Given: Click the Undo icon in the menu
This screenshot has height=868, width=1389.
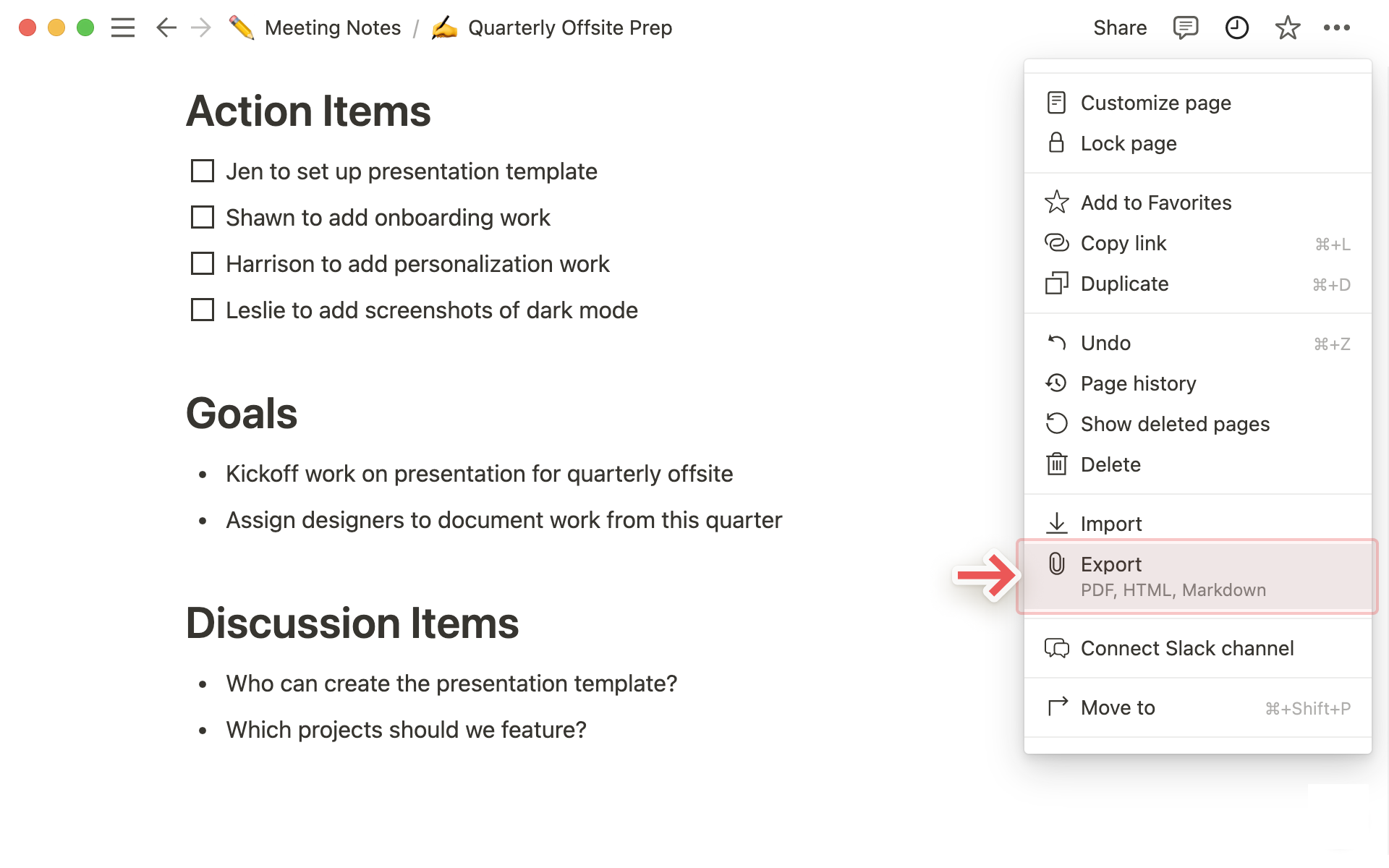Looking at the screenshot, I should click(x=1057, y=343).
